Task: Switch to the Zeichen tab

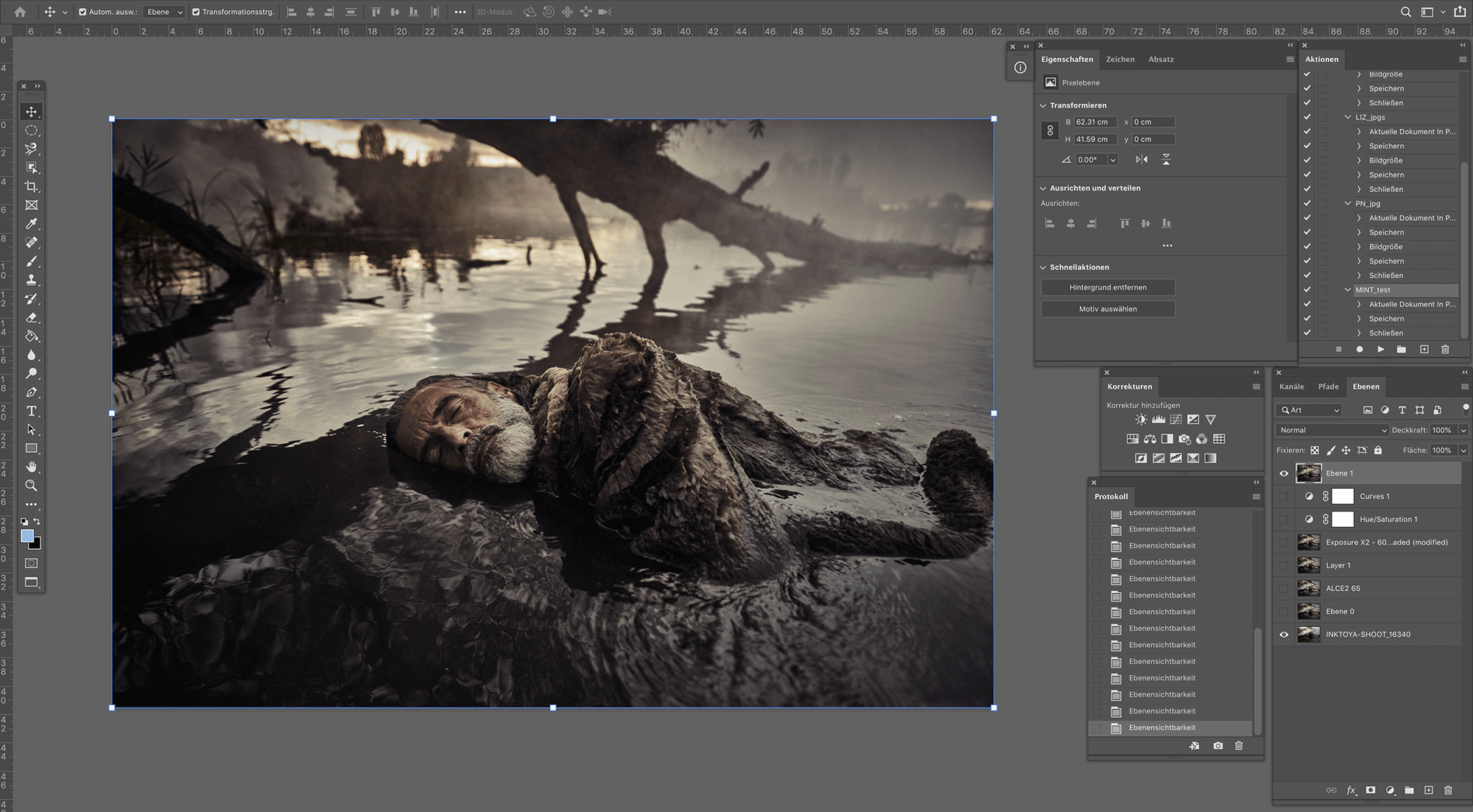Action: point(1120,59)
